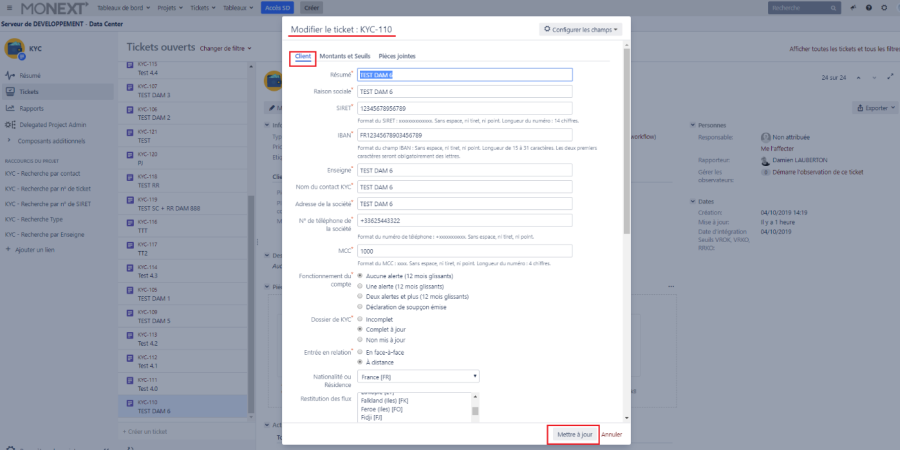Image resolution: width=900 pixels, height=450 pixels.
Task: Open 'Configurer les champs' dropdown
Action: click(581, 29)
